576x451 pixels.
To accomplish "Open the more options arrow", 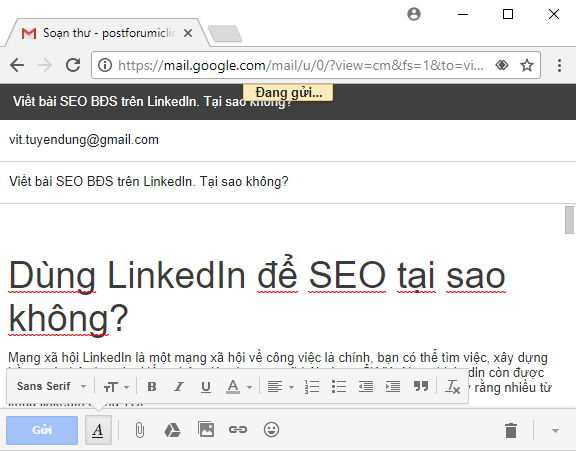I will click(555, 430).
